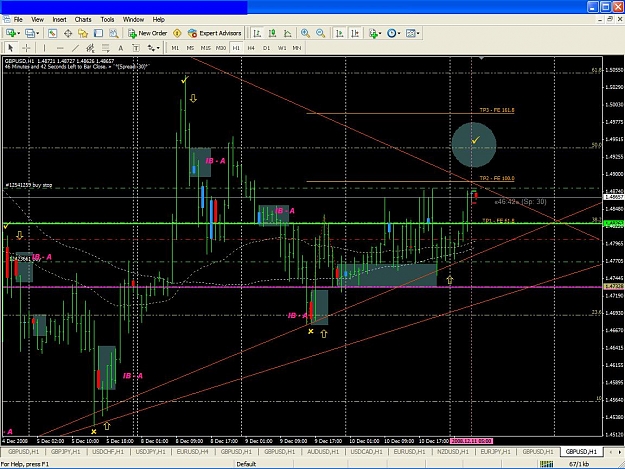Select the TP2 - FE 100.0 label
625x469 pixels.
click(497, 179)
